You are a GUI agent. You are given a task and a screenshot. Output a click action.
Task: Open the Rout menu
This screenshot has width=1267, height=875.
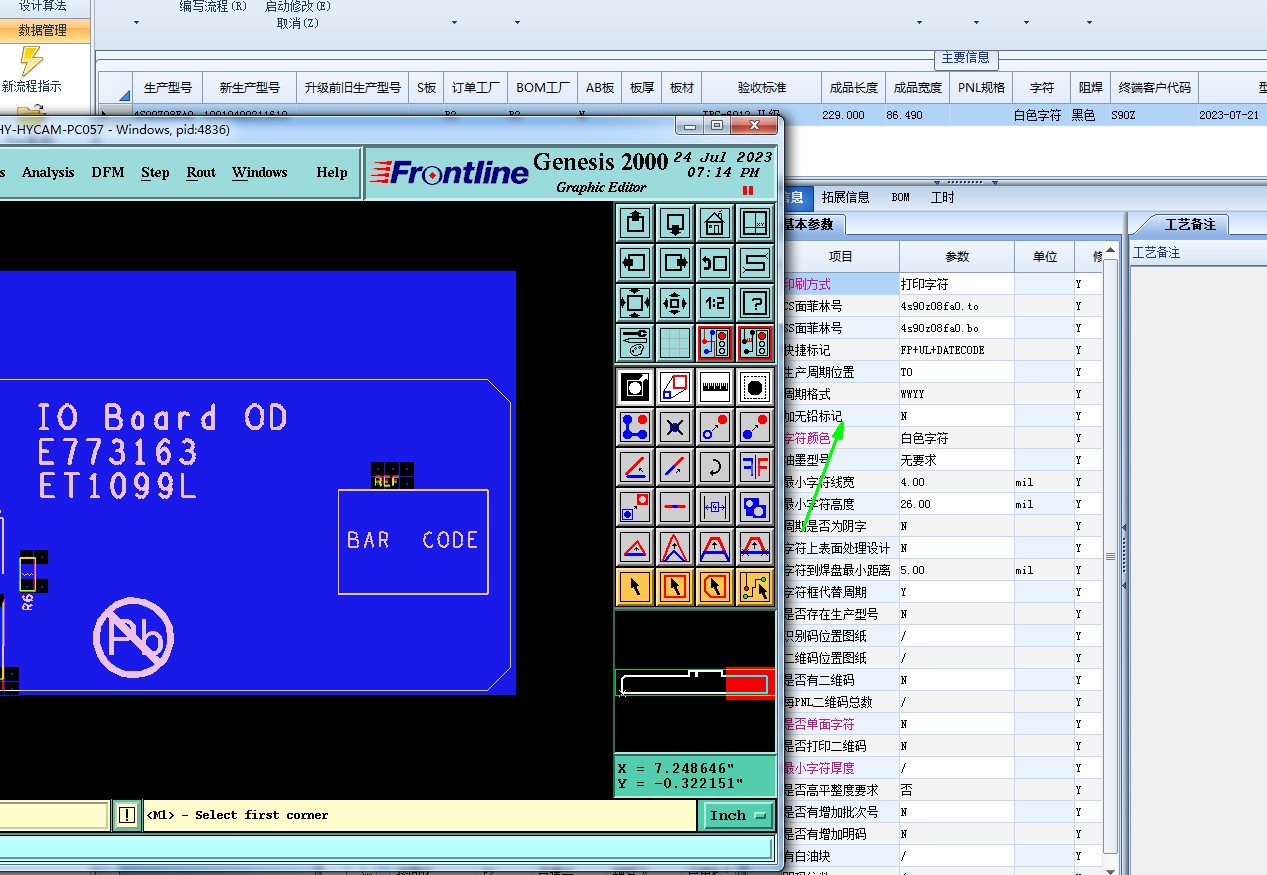pyautogui.click(x=201, y=172)
